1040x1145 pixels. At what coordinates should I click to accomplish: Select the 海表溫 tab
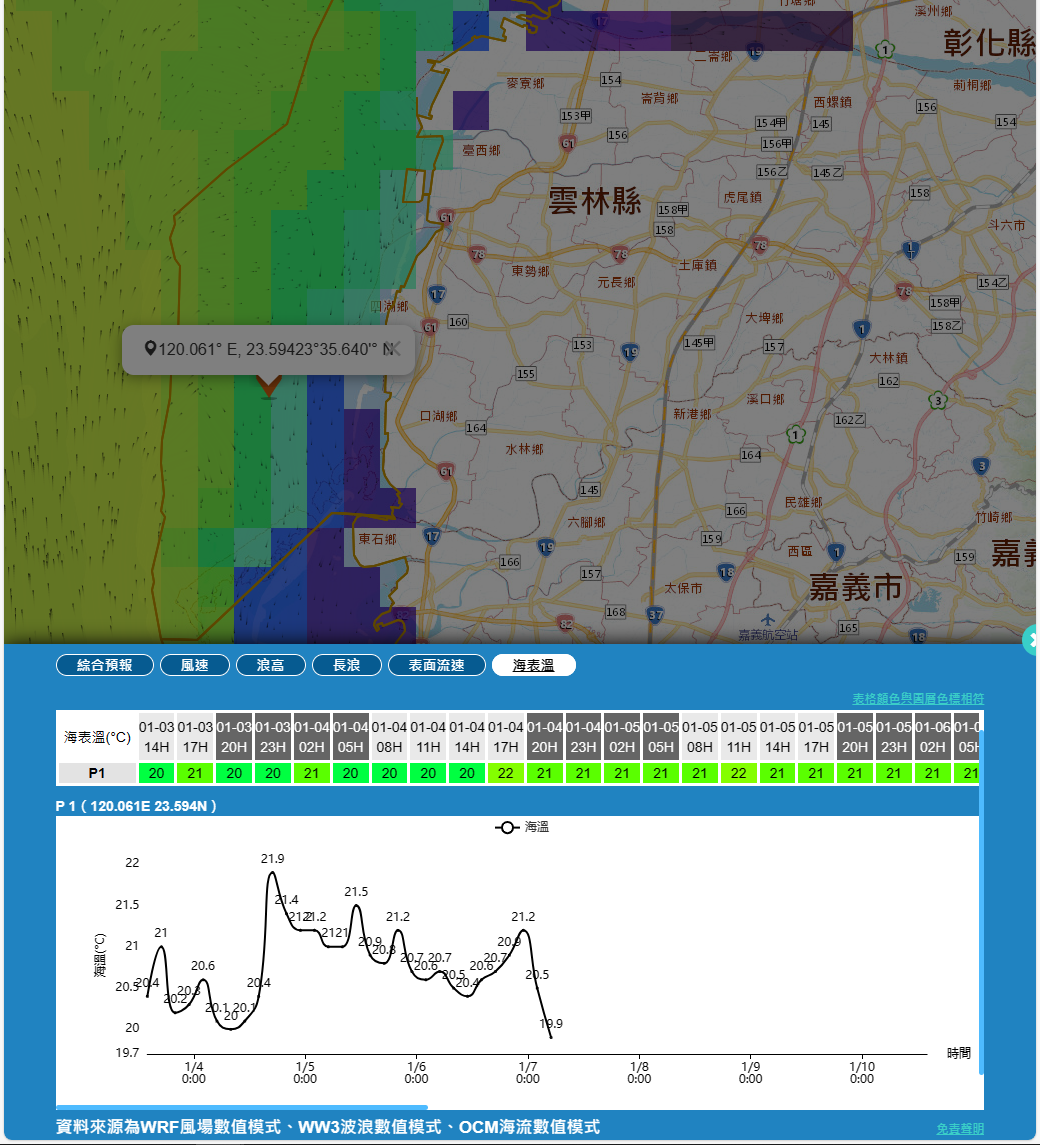pos(533,665)
